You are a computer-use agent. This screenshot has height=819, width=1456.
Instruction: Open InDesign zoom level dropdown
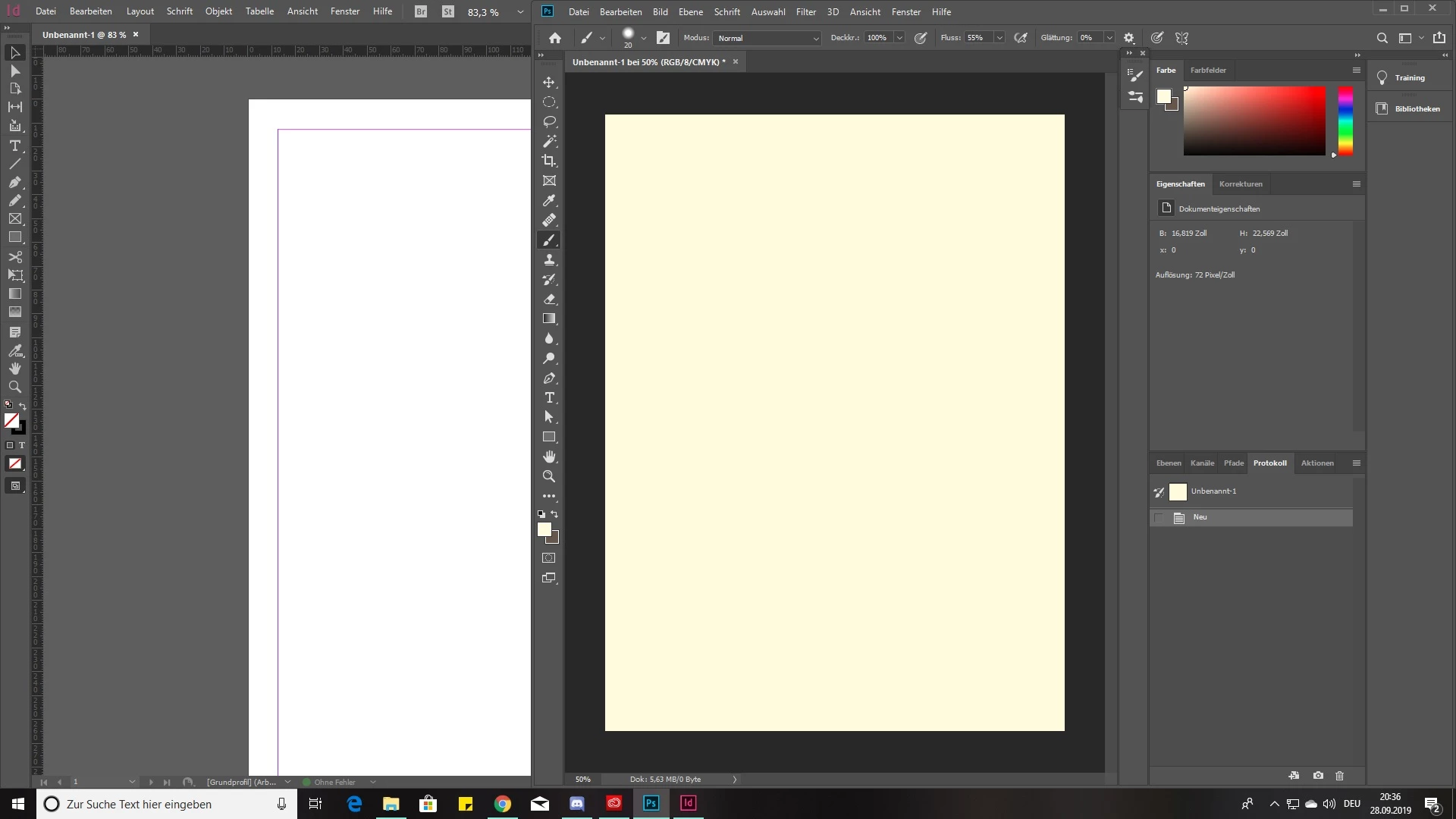coord(520,12)
